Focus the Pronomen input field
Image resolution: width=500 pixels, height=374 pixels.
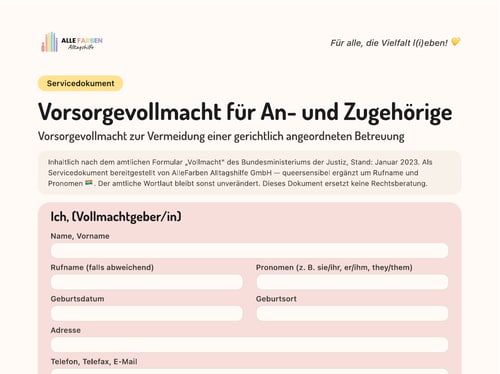[x=352, y=282]
